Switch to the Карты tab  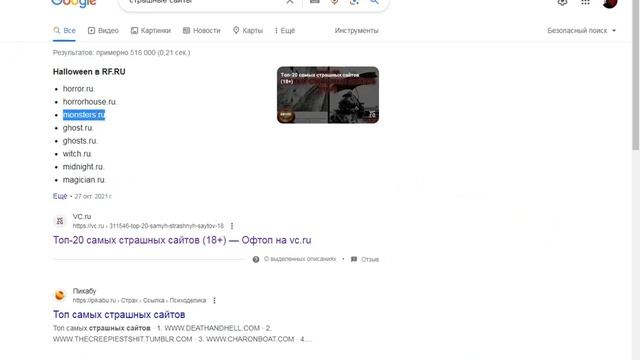(x=248, y=31)
